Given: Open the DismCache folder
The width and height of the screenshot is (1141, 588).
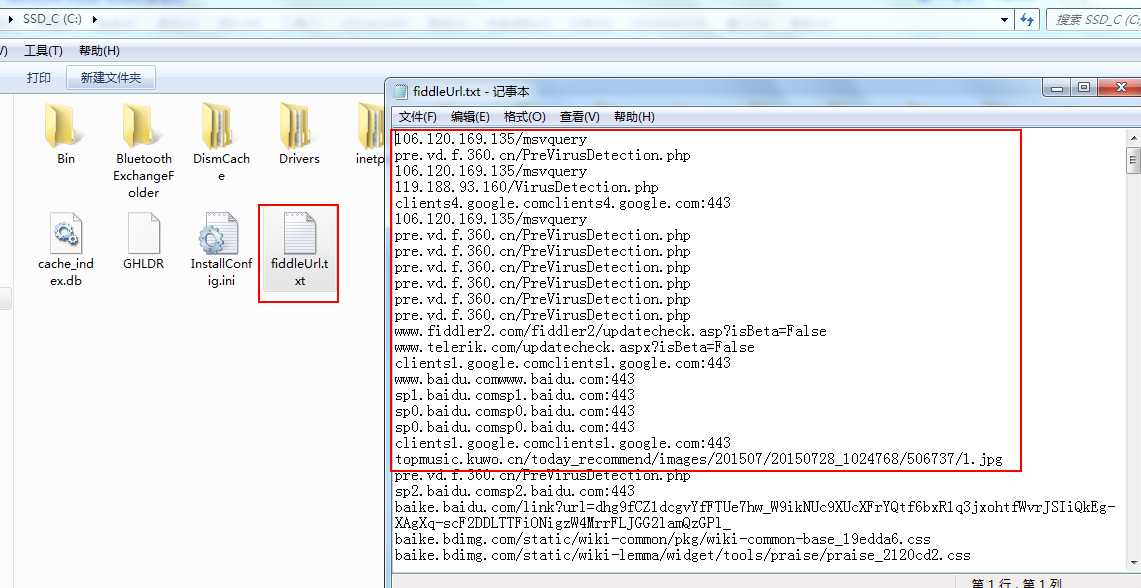Looking at the screenshot, I should pyautogui.click(x=221, y=143).
